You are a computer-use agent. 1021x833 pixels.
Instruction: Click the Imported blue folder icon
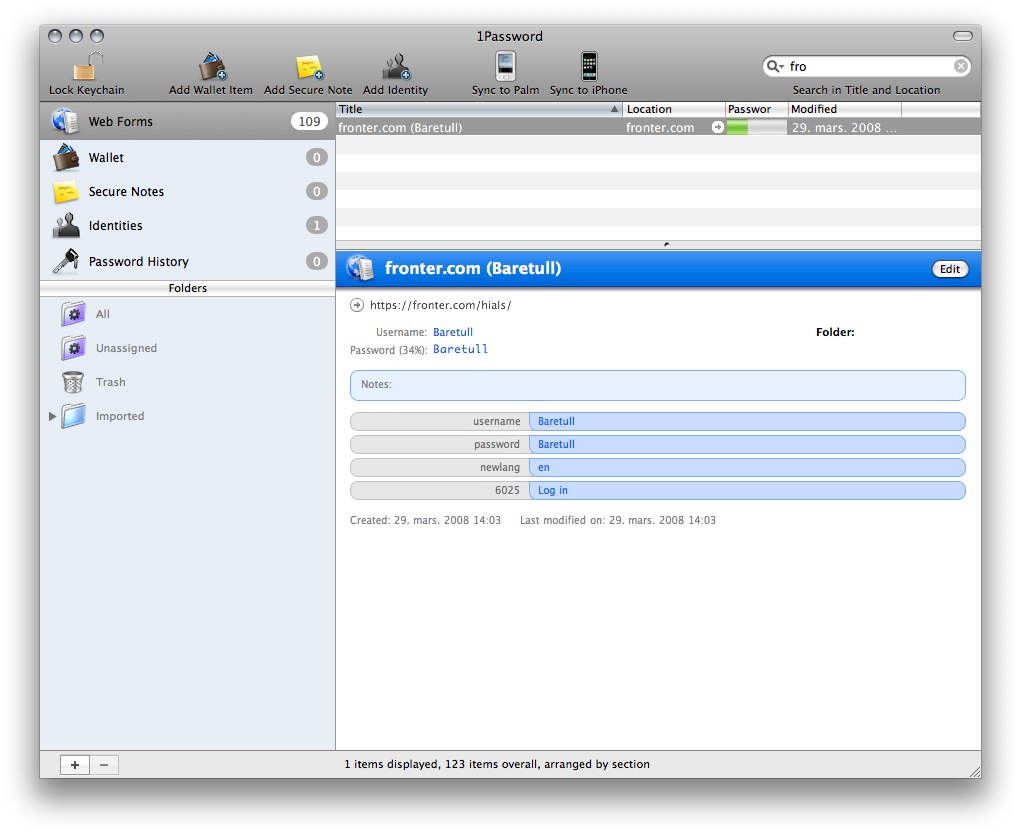pyautogui.click(x=74, y=416)
